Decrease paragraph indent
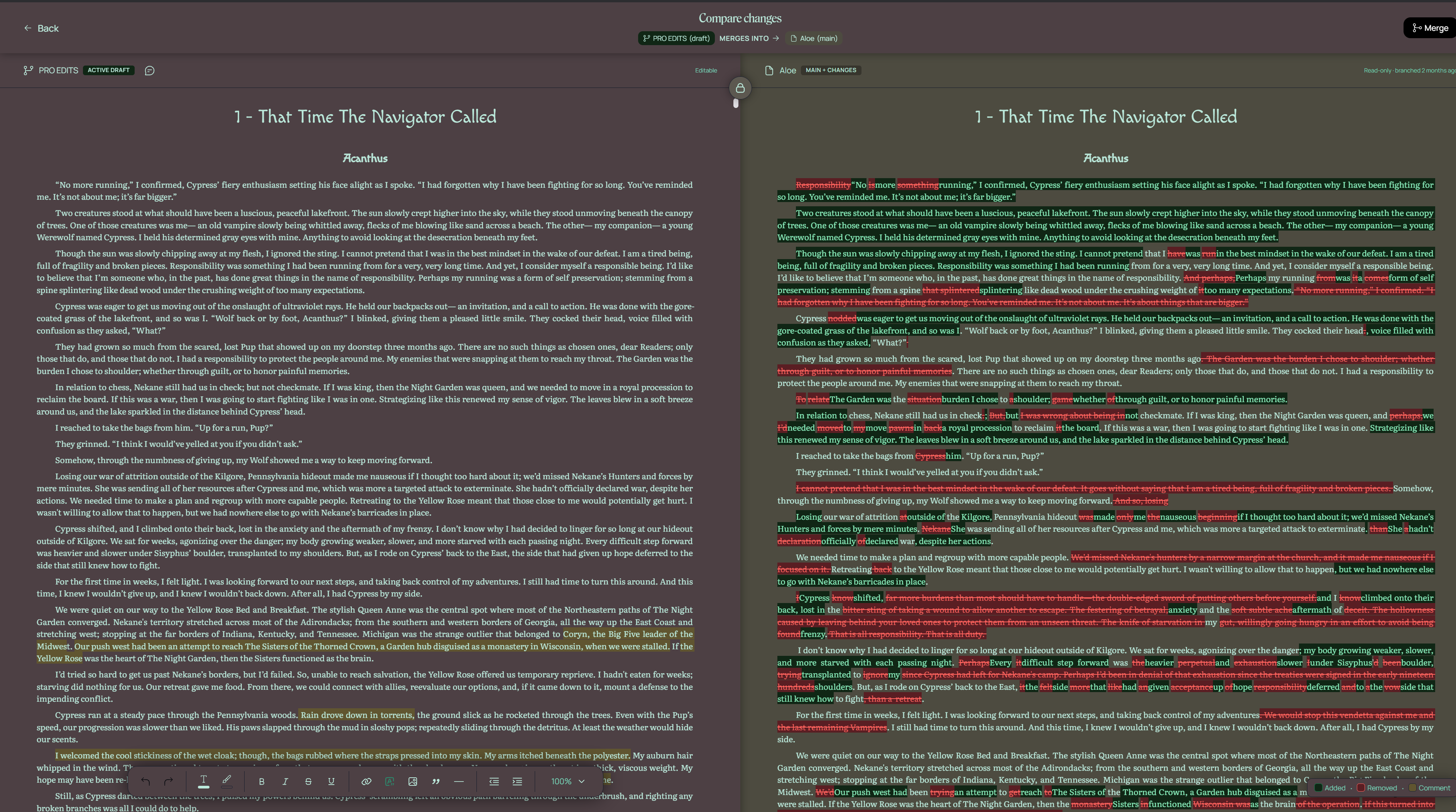1456x812 pixels. coord(494,782)
